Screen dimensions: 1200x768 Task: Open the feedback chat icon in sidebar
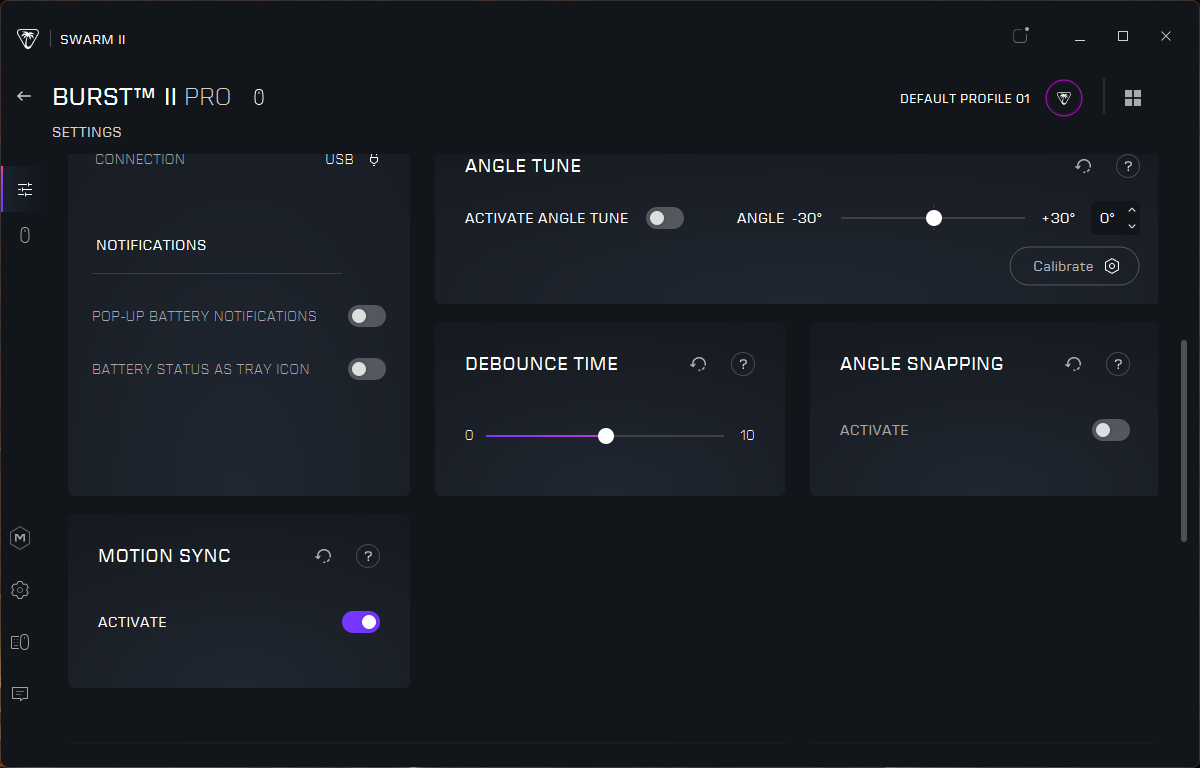tap(20, 694)
